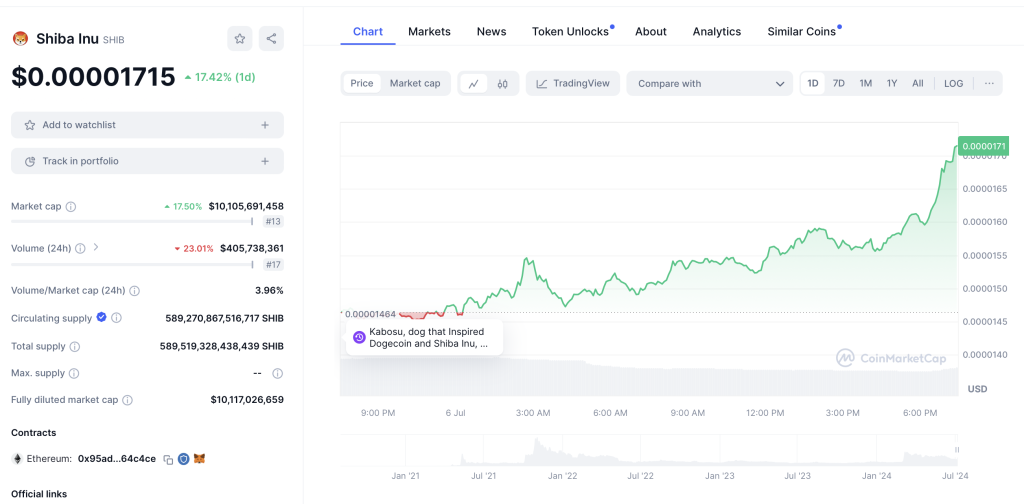Click the #17 volume rank badge
1024x504 pixels.
(x=273, y=264)
